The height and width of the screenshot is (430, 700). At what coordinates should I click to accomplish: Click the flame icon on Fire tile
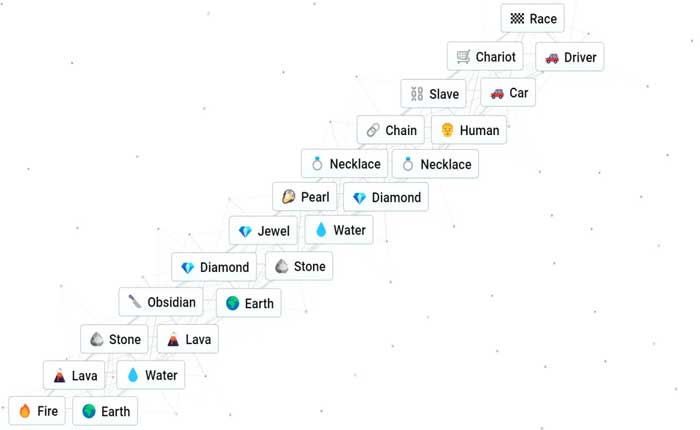coord(25,411)
